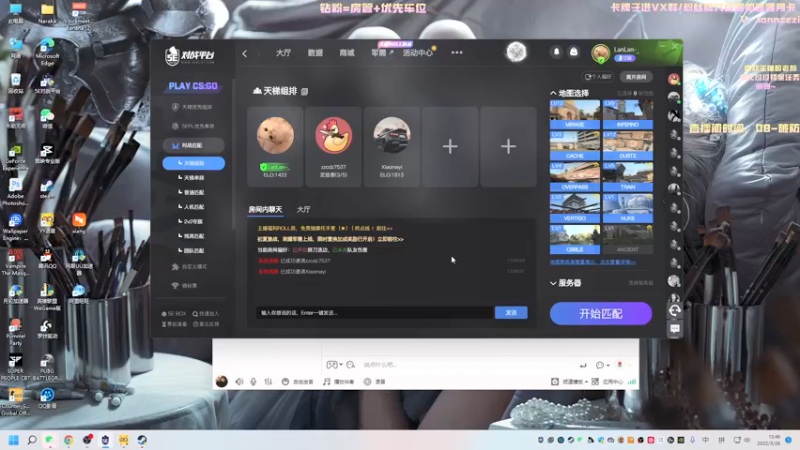Screen dimensions: 800x450
Task: Click the room chat message input field
Action: pos(374,313)
